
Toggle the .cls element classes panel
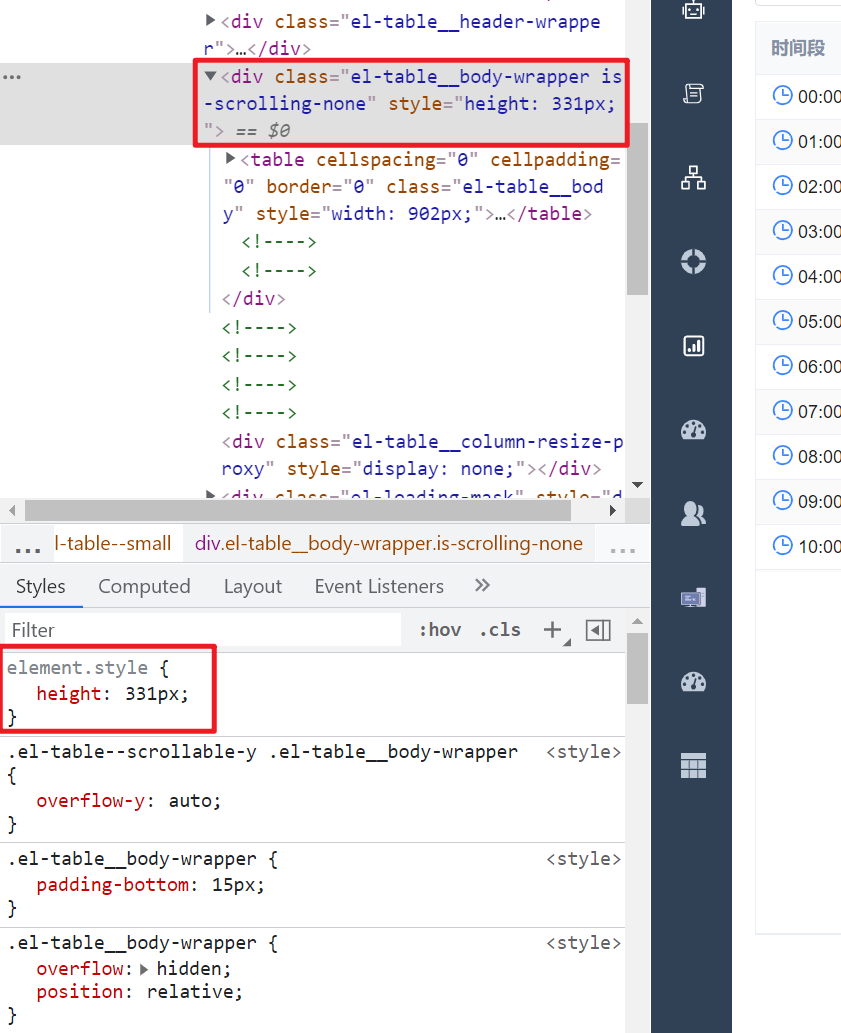pyautogui.click(x=500, y=630)
